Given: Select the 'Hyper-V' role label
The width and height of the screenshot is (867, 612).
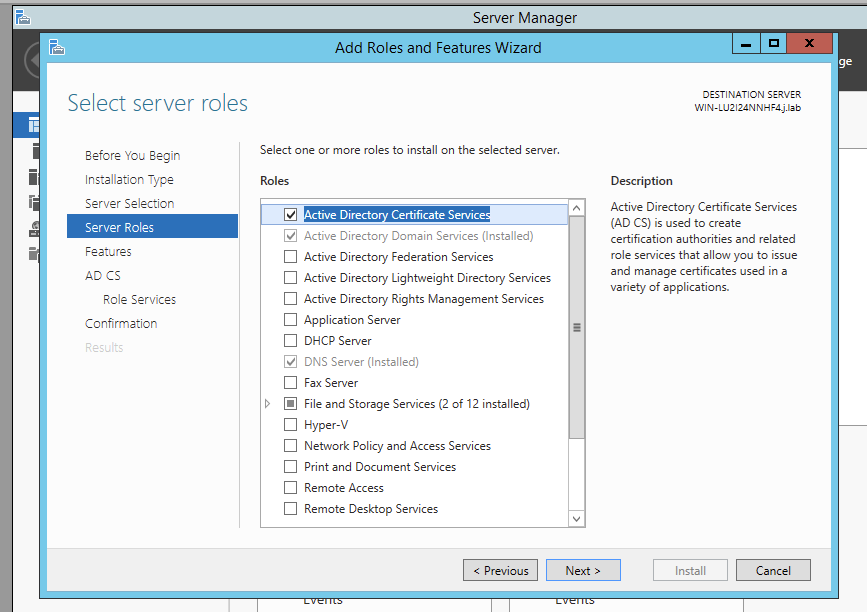Looking at the screenshot, I should point(326,425).
